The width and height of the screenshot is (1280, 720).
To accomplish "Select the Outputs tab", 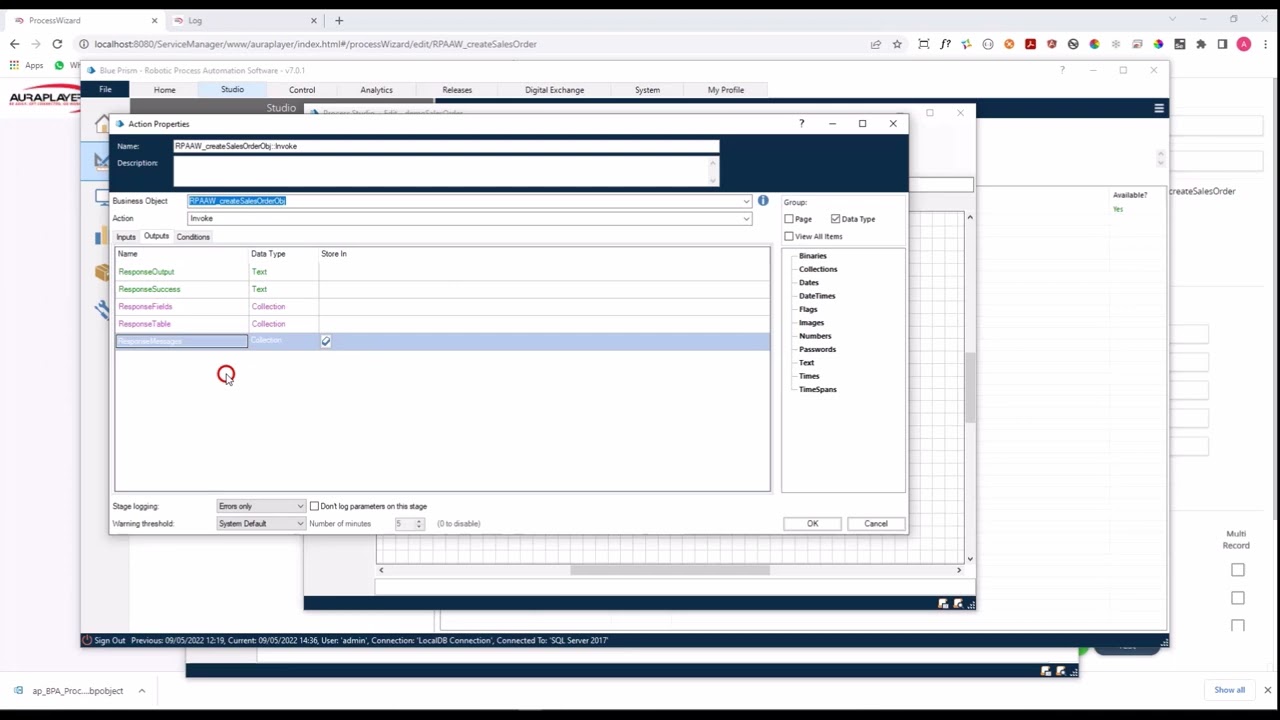I will (x=156, y=236).
